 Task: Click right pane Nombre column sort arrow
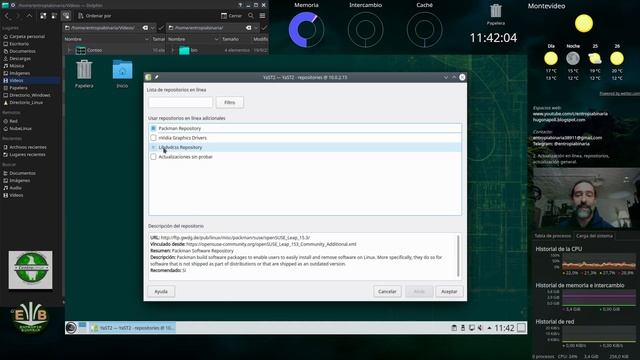coord(216,39)
